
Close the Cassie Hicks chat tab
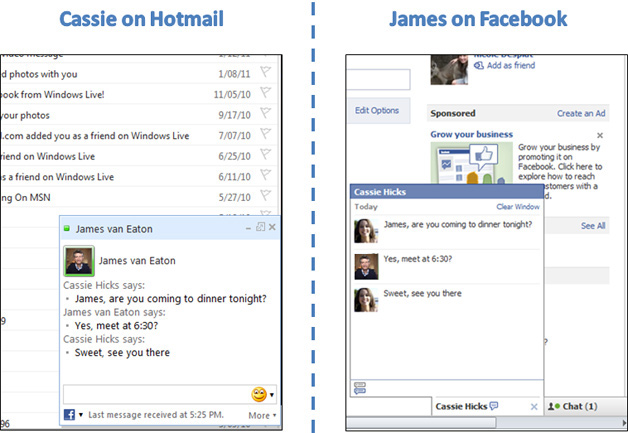coord(534,407)
